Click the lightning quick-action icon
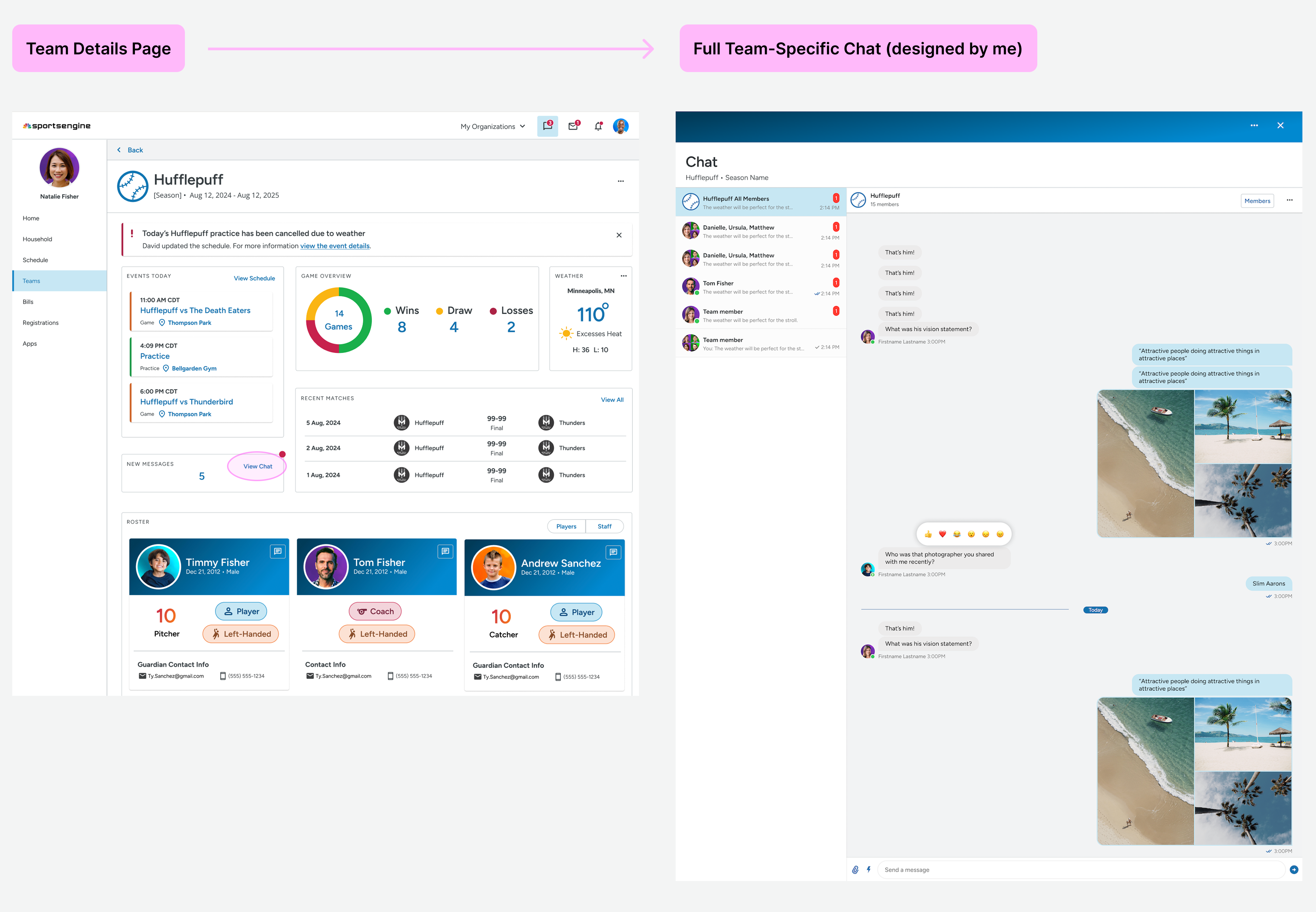 click(x=869, y=870)
